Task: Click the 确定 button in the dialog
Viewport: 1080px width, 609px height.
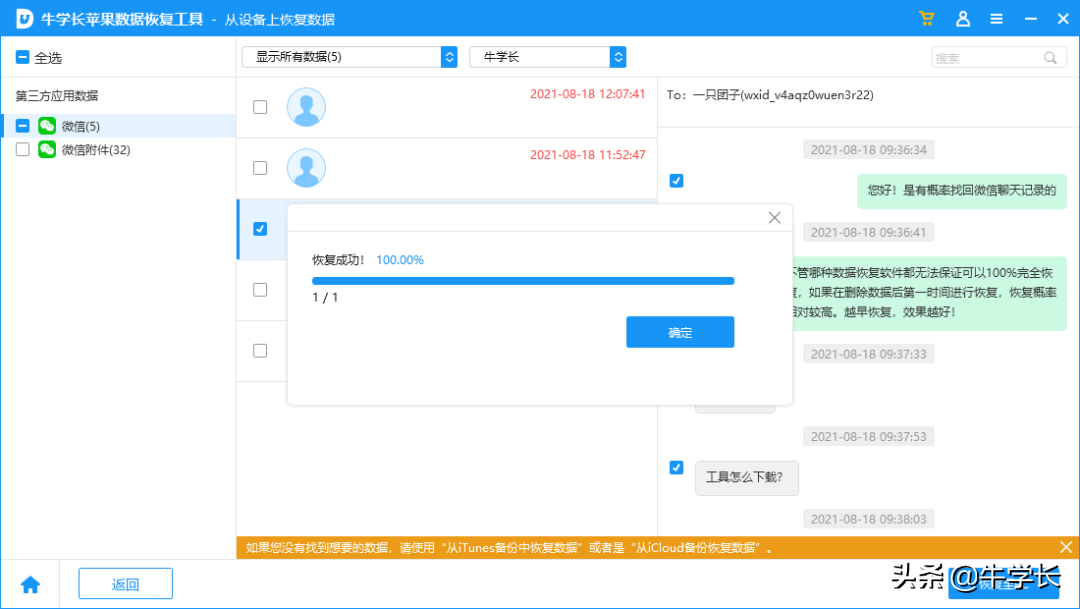Action: (680, 332)
